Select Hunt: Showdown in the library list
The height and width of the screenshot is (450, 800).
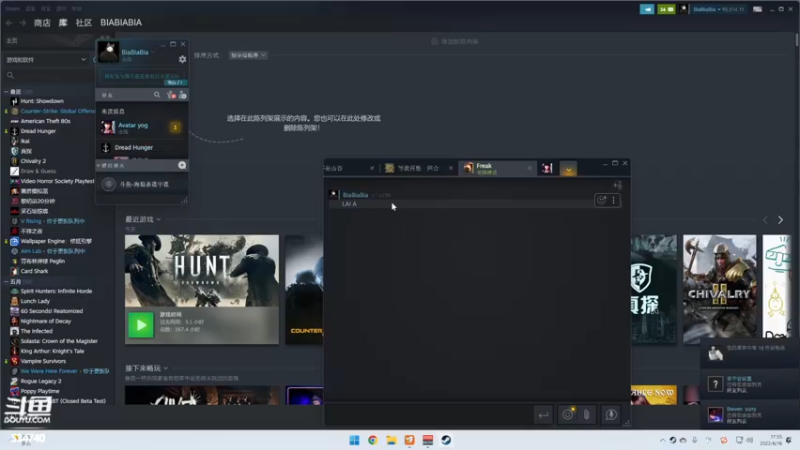pos(42,101)
